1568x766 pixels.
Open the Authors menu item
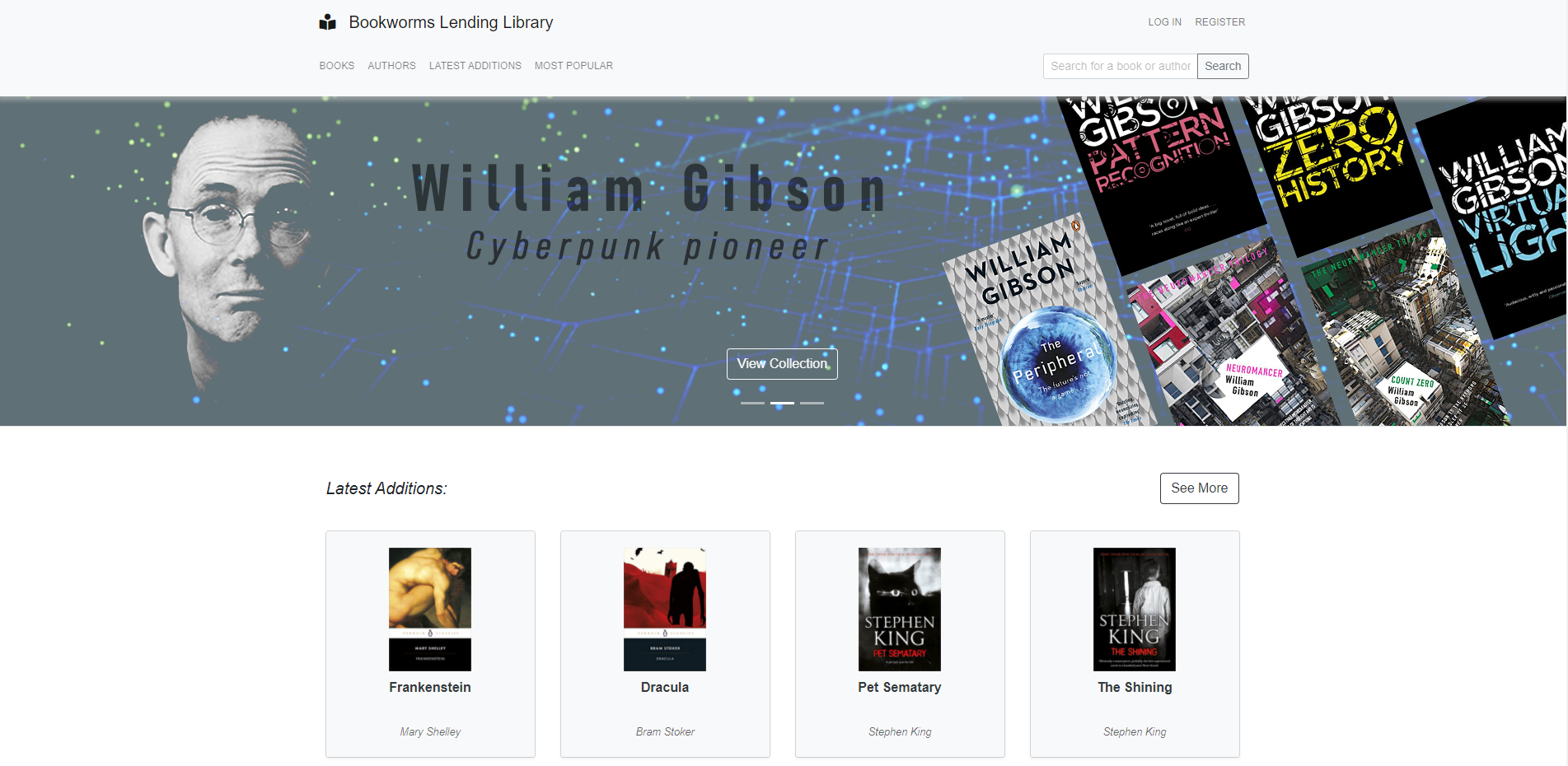tap(391, 66)
